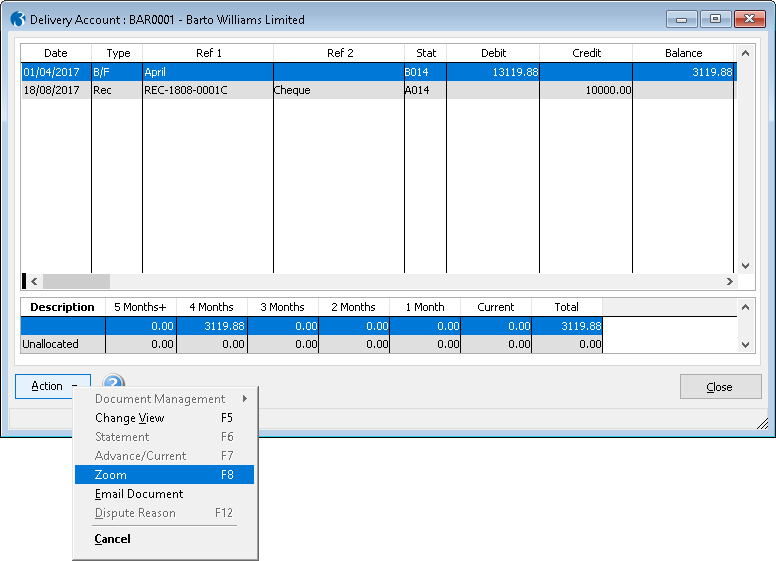Select Dispute Reason menu item
Viewport: 776px width, 561px height.
164,513
